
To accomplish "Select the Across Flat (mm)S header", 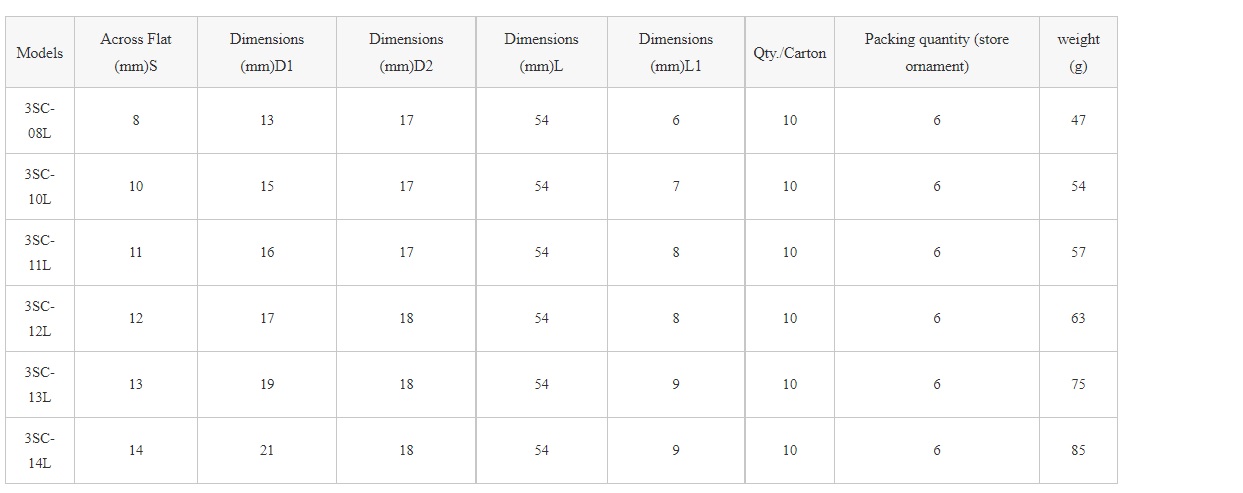I will coord(136,53).
